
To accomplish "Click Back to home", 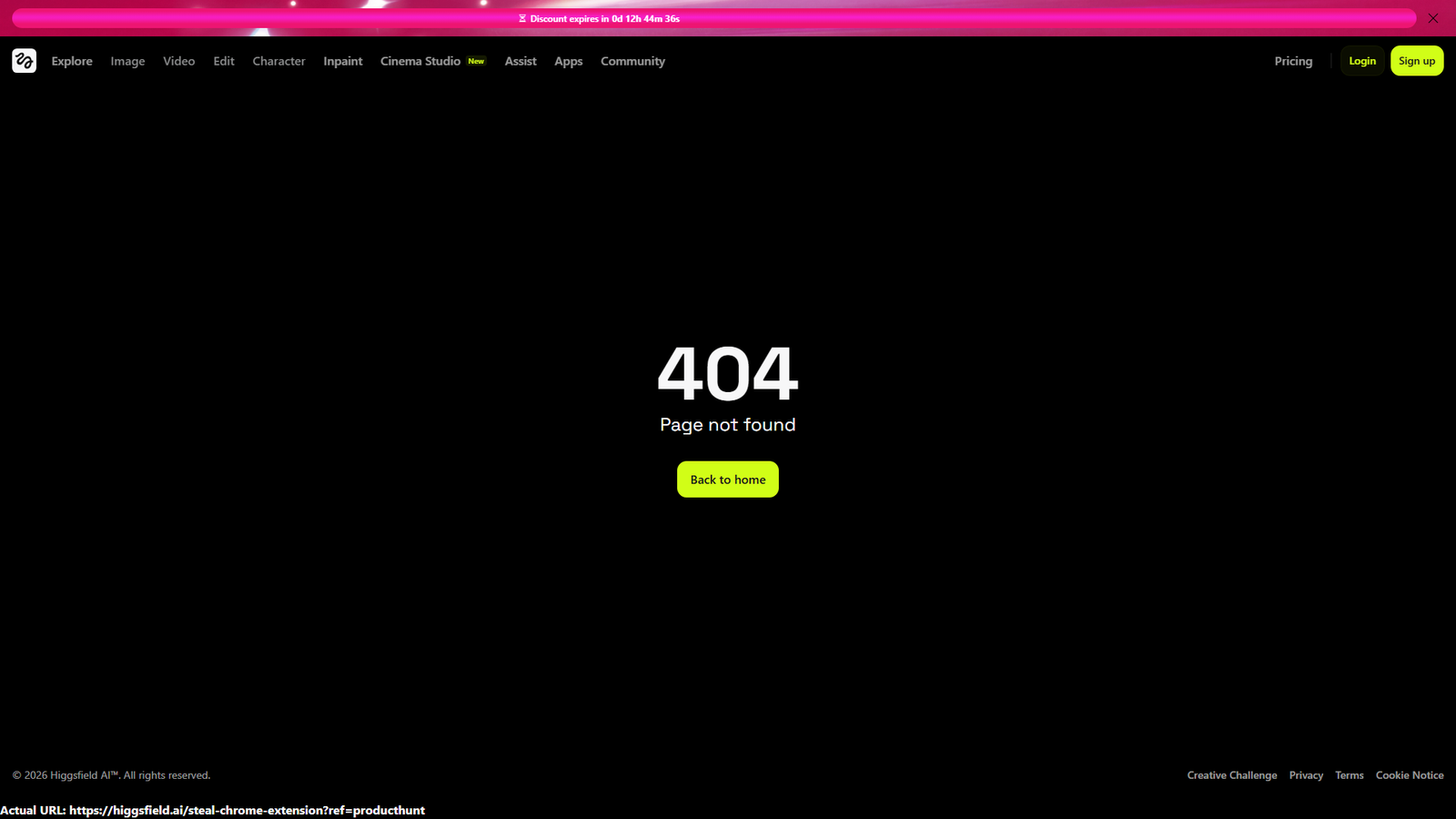I will coord(727,479).
